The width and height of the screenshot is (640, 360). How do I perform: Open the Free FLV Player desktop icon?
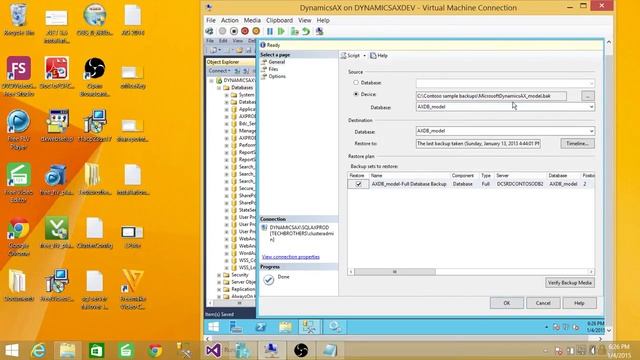19,130
